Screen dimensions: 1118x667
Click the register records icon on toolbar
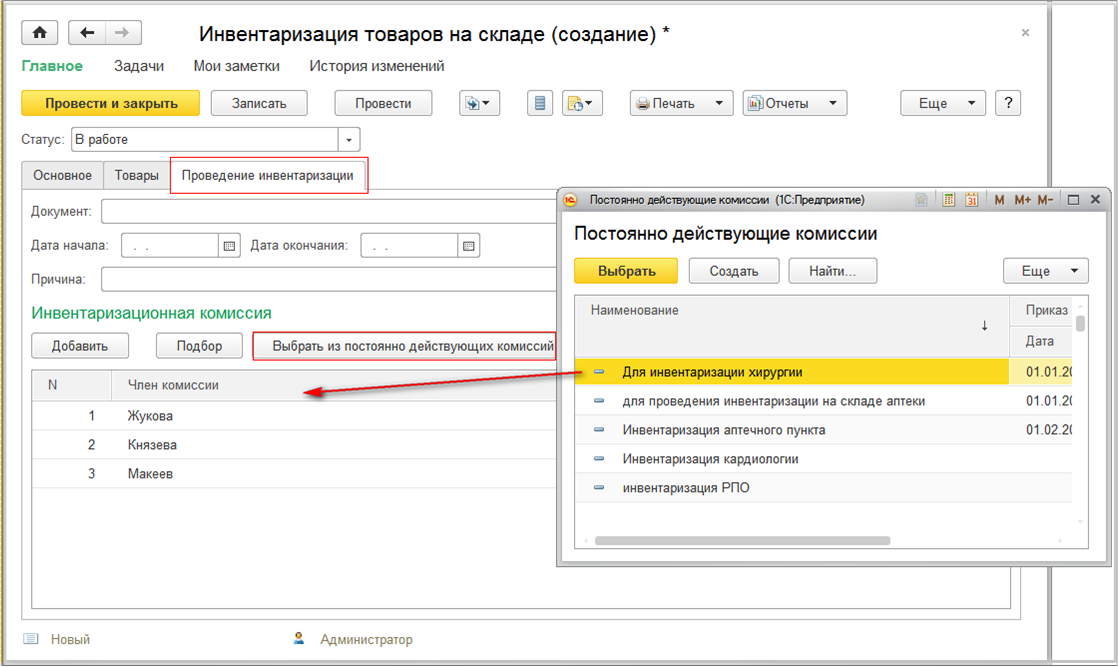point(539,102)
